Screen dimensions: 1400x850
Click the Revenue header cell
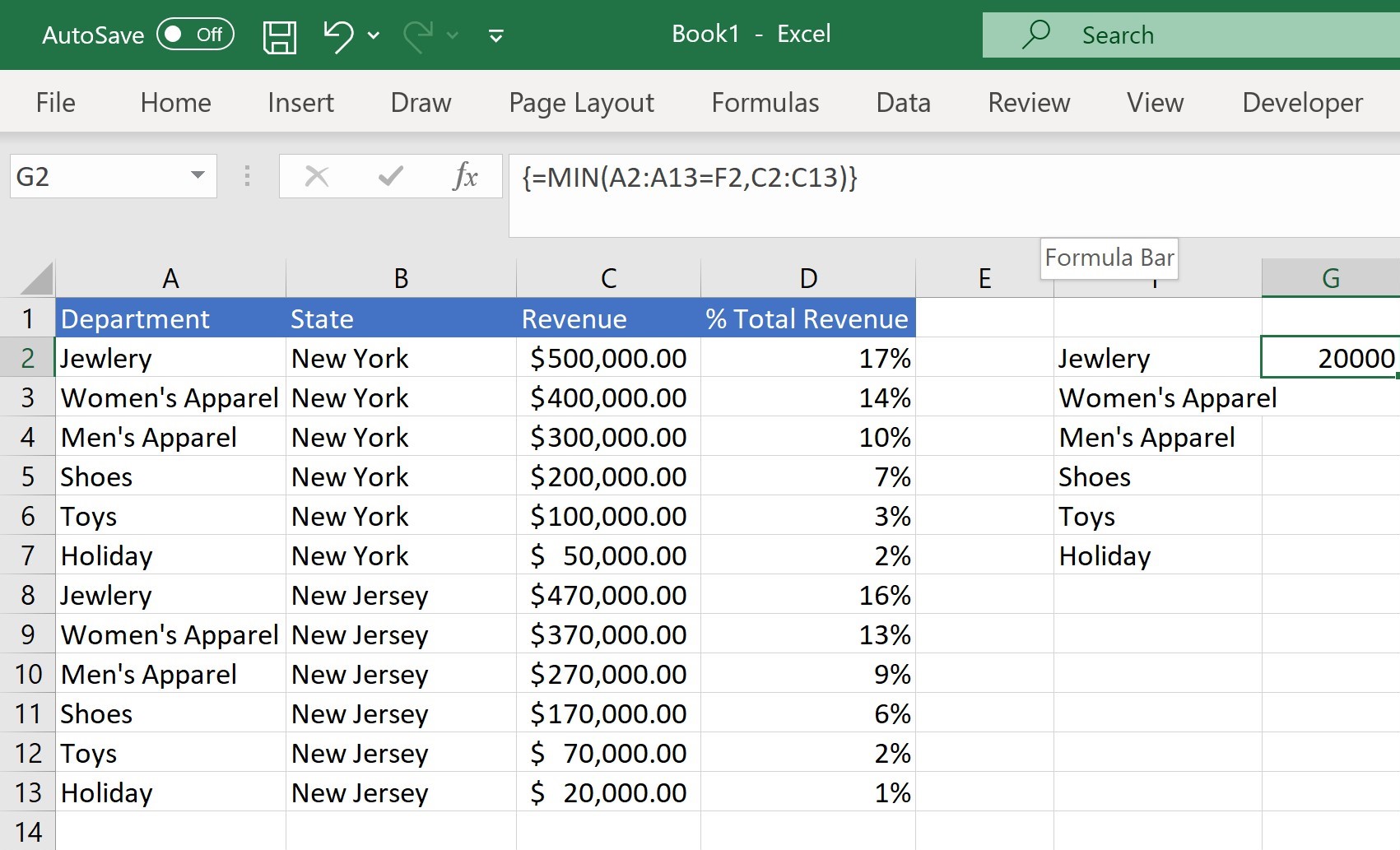coord(608,318)
